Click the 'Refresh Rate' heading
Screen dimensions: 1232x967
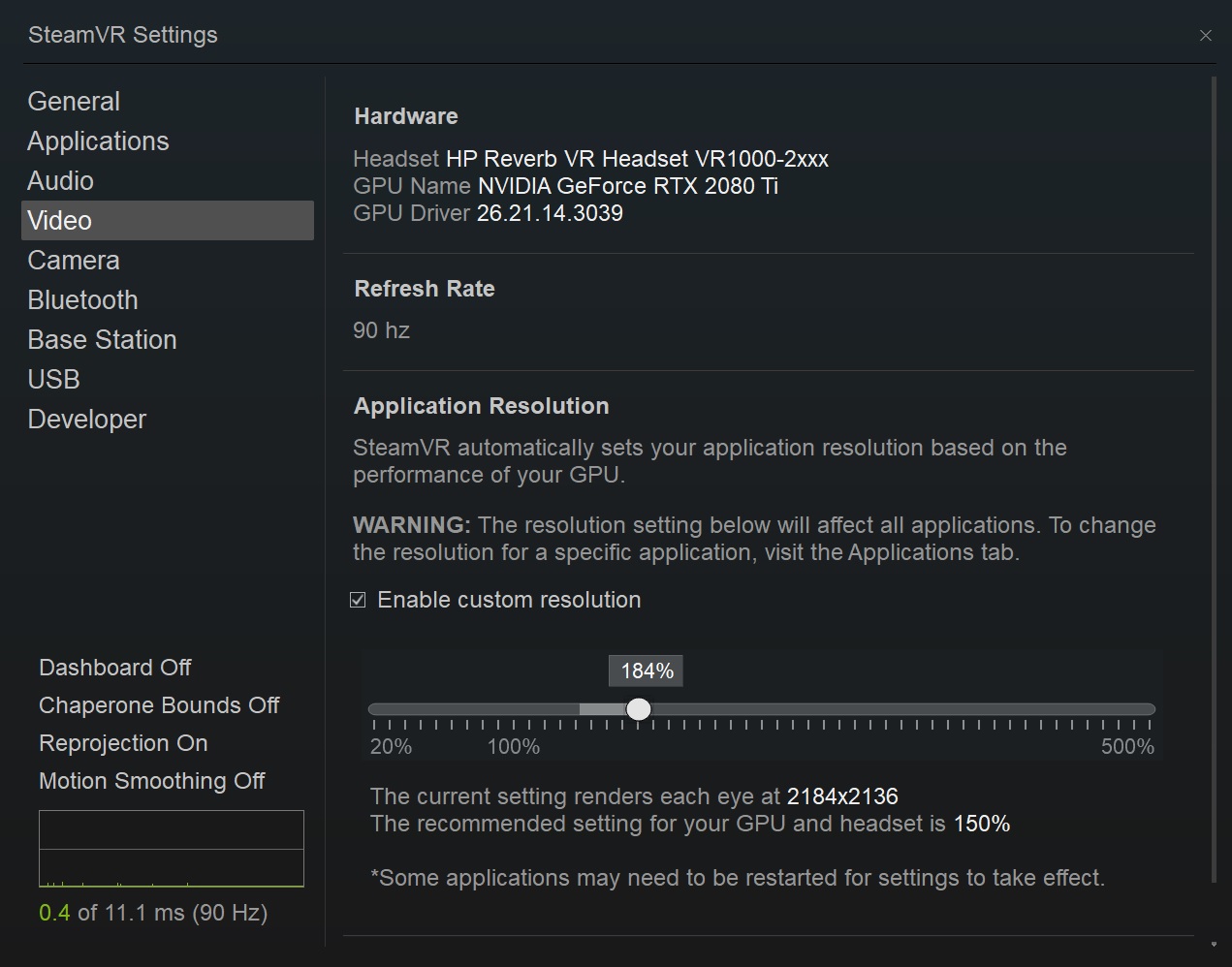[425, 289]
